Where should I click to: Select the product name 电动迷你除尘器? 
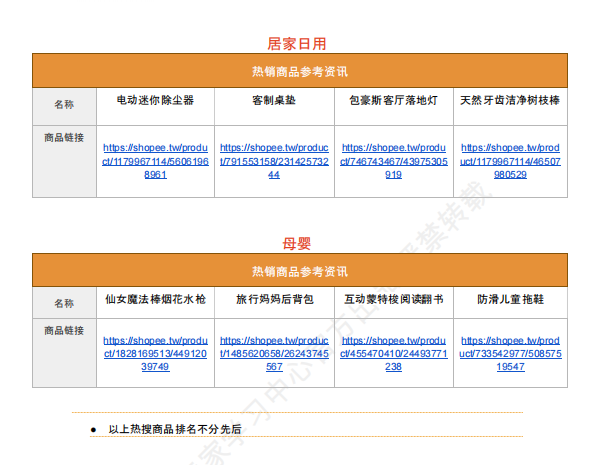coord(155,100)
